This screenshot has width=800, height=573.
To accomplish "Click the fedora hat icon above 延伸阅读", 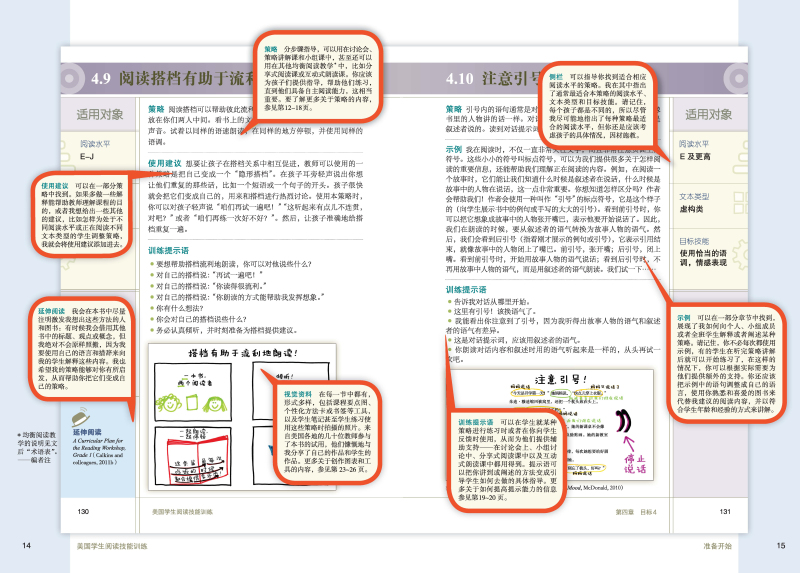I will click(x=81, y=417).
